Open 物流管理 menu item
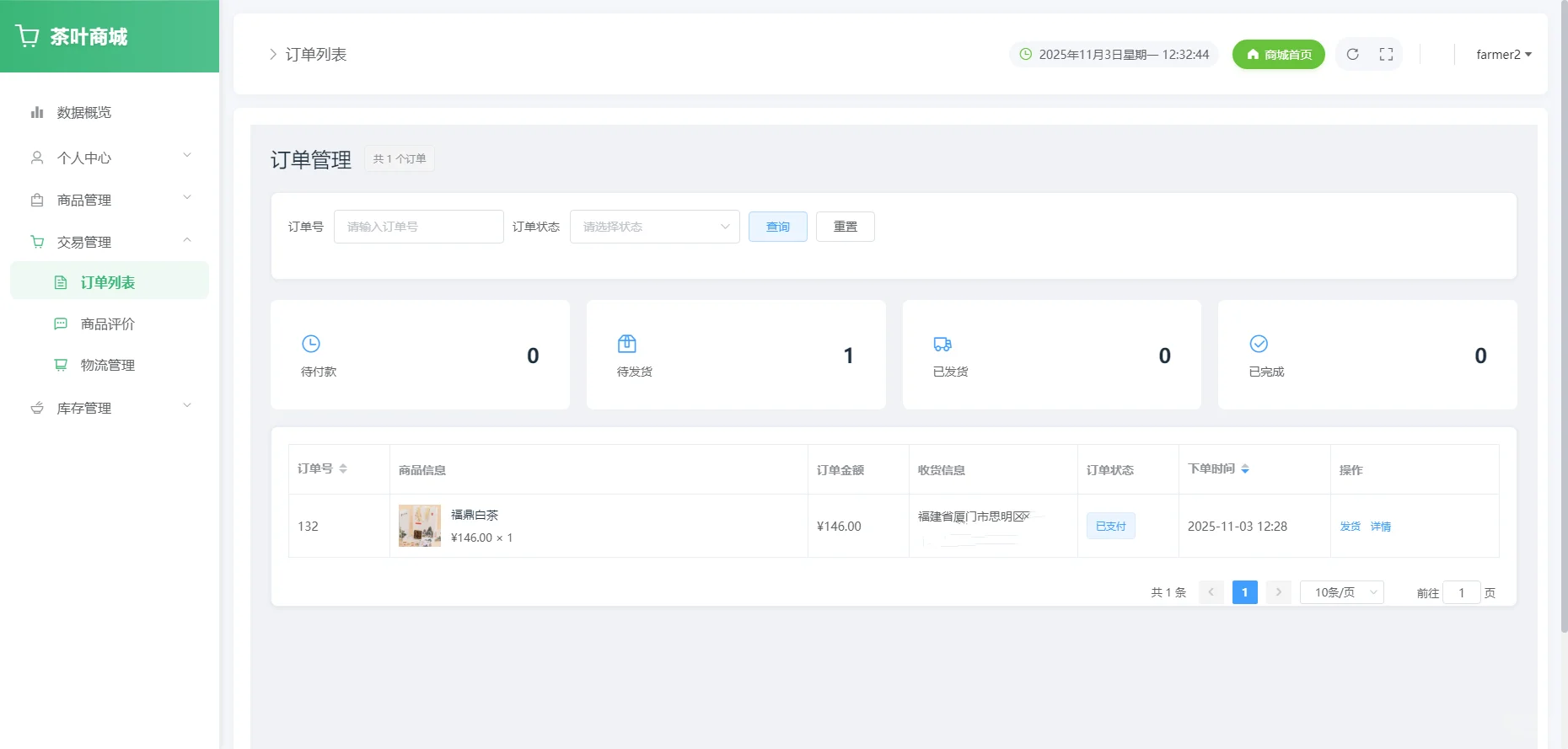This screenshot has height=749, width=1568. click(110, 365)
